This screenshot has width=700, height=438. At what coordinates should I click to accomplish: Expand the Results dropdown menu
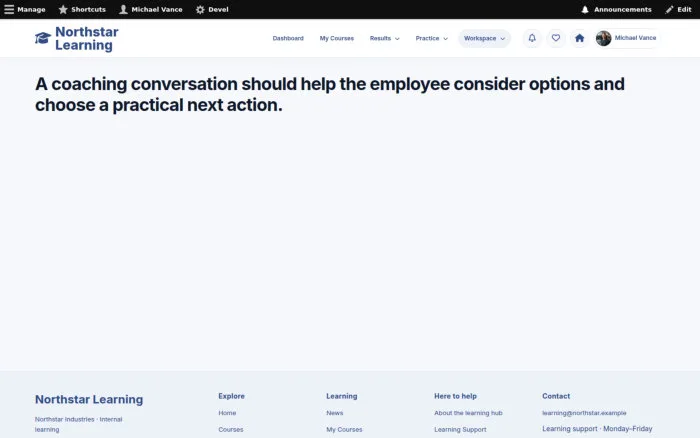(x=384, y=38)
